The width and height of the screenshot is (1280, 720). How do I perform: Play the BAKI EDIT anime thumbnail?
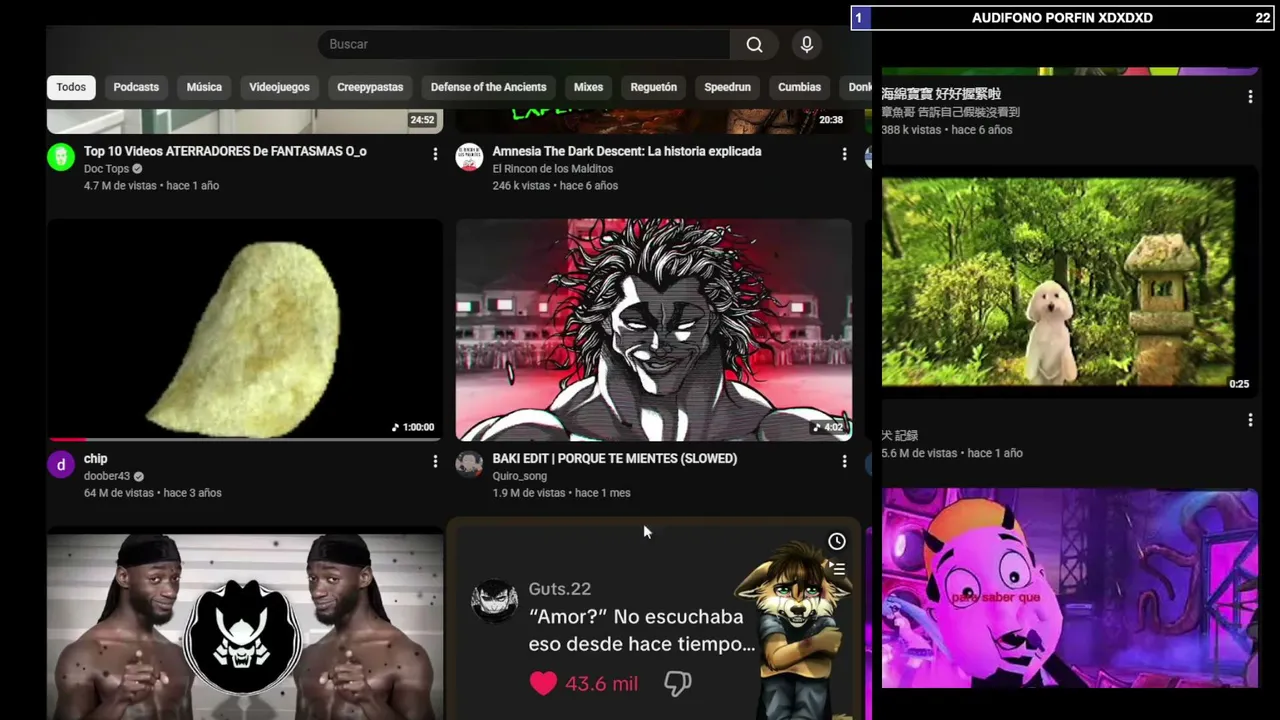coord(654,330)
